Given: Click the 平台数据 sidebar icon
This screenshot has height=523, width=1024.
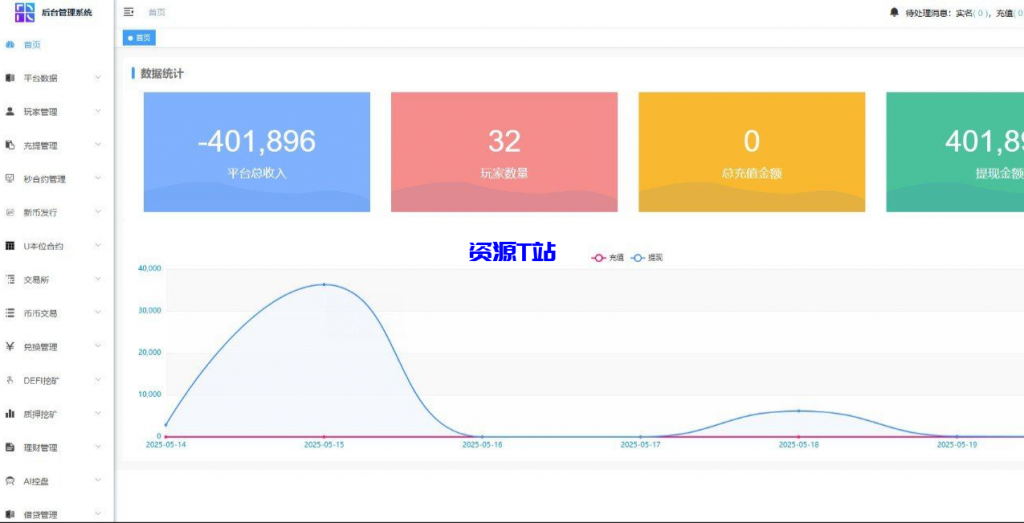Looking at the screenshot, I should pos(10,78).
